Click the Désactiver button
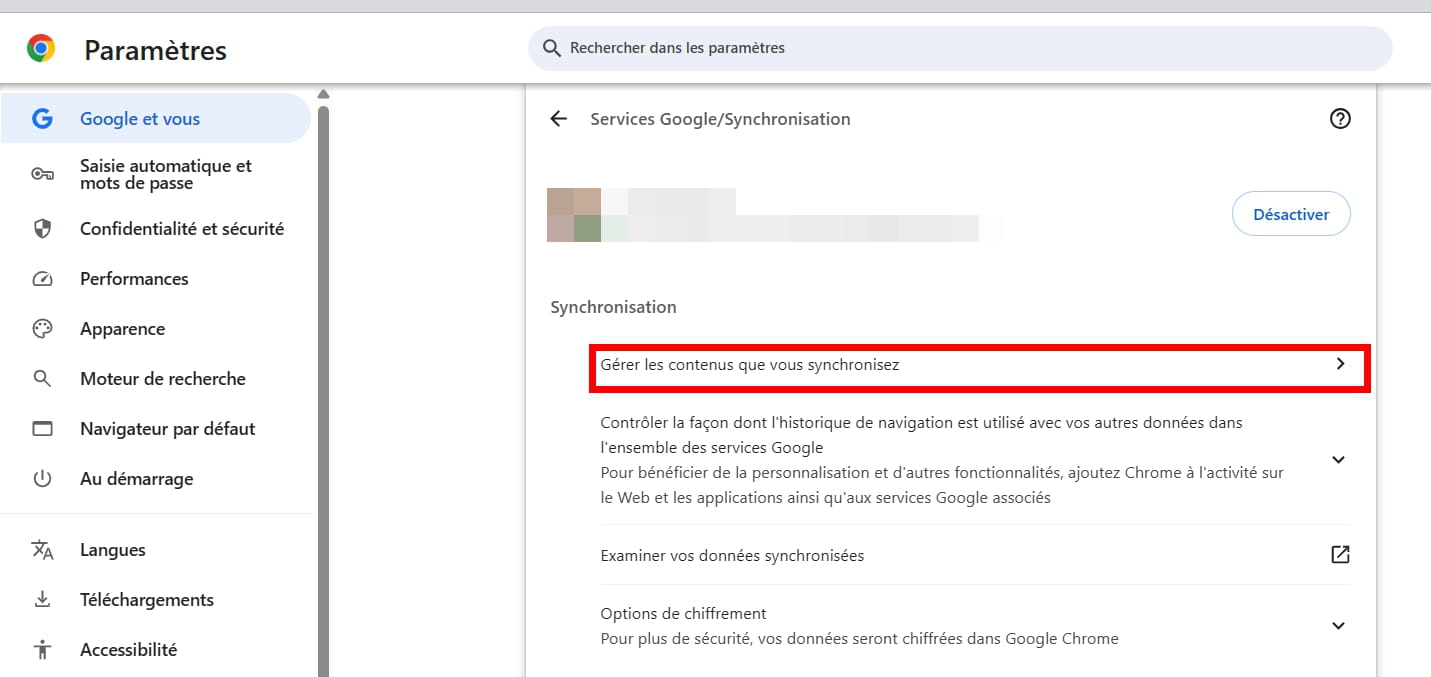The width and height of the screenshot is (1431, 677). [1290, 214]
